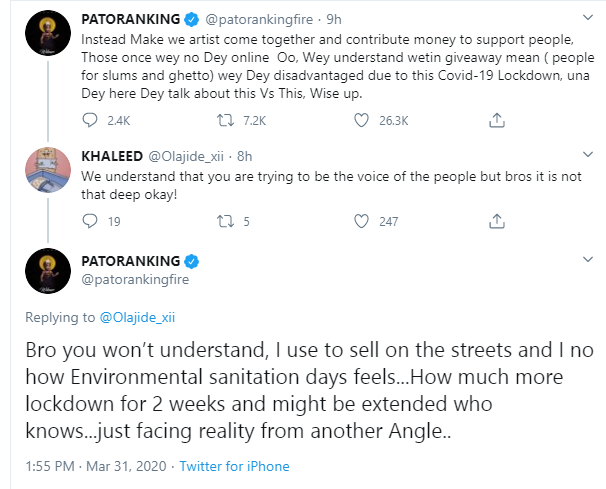Open Patoranking avatar in top tweet

click(x=44, y=34)
